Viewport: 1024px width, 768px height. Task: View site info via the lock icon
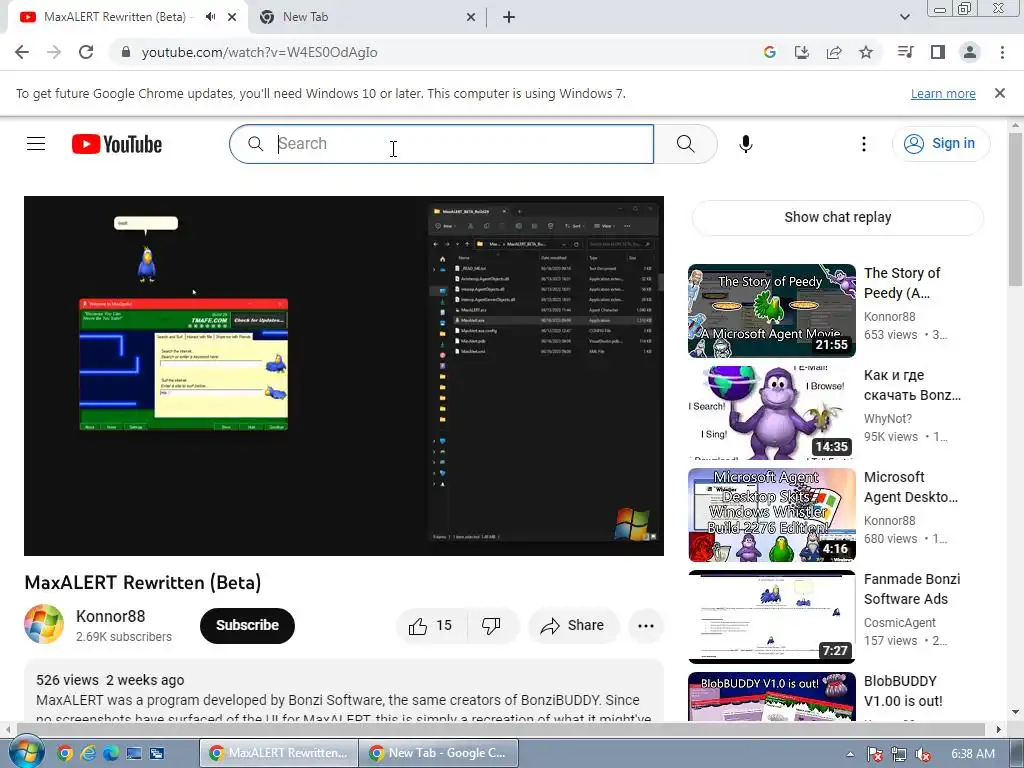coord(126,52)
